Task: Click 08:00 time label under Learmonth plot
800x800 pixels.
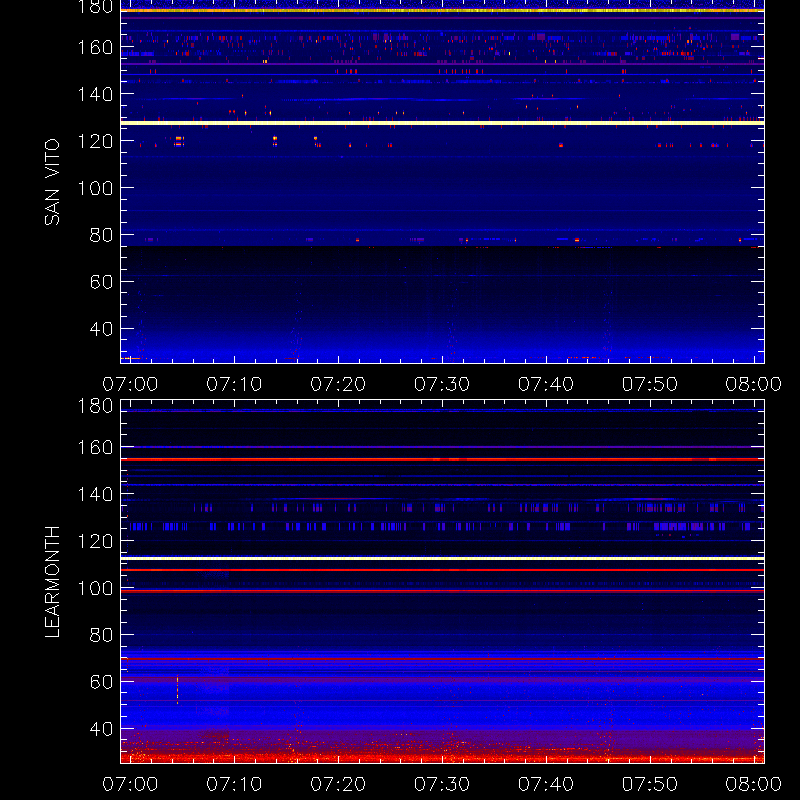Action: click(x=754, y=784)
